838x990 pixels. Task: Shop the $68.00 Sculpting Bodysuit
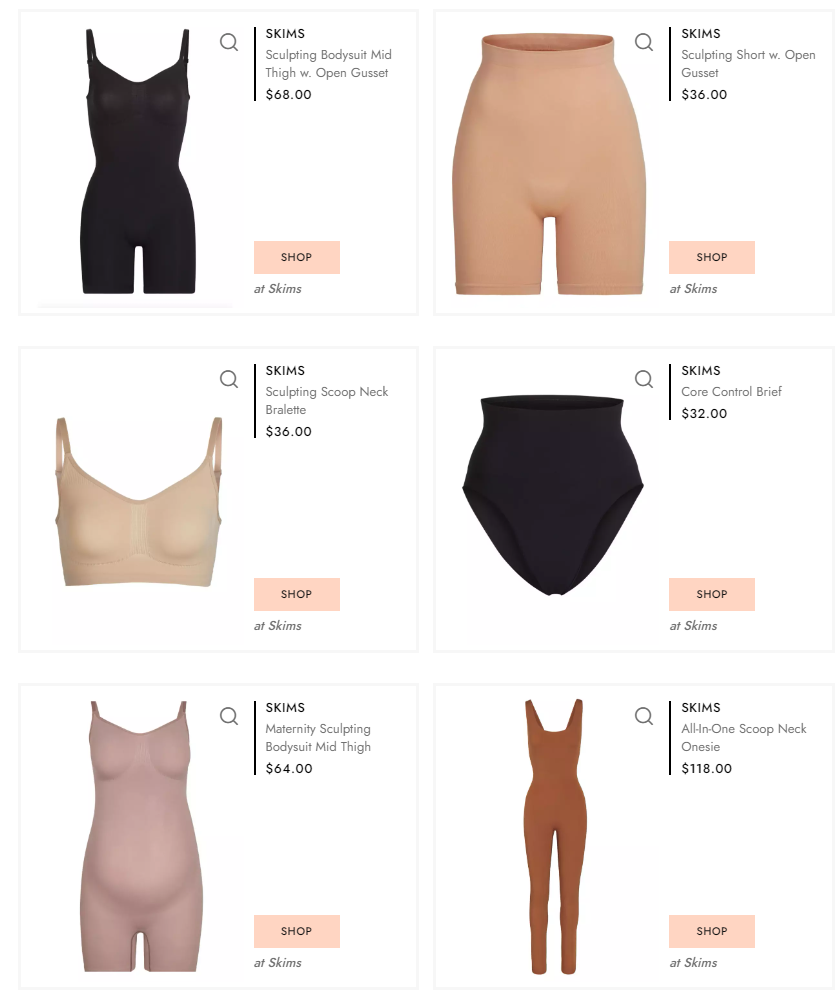(297, 257)
